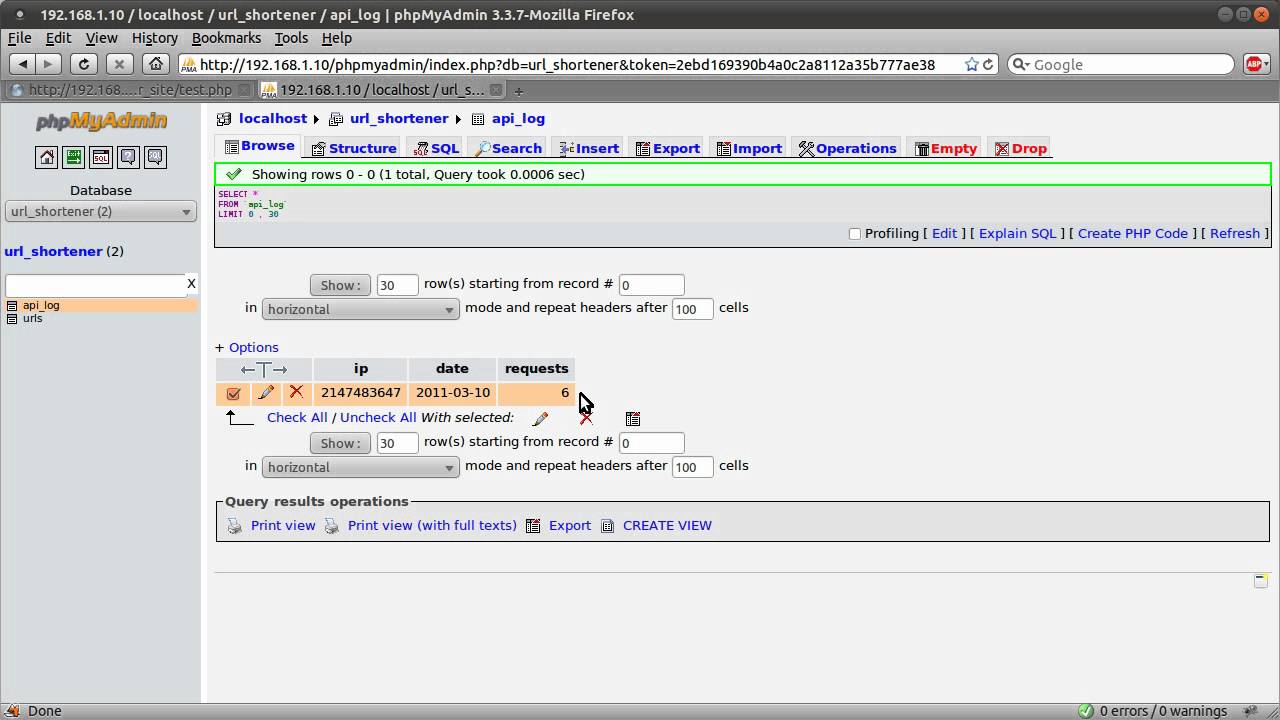The image size is (1280, 720).
Task: Click printer icon beside Print view (with full texts)
Action: click(x=331, y=526)
